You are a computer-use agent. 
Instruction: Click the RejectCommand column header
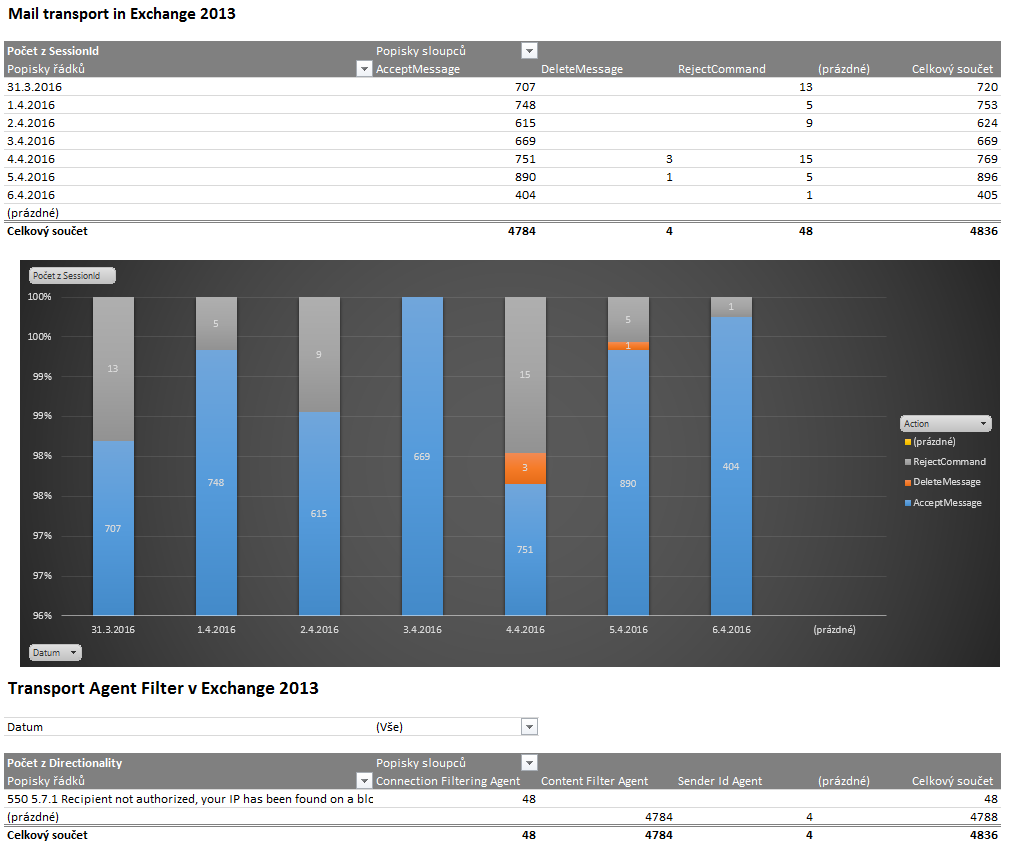pos(722,69)
